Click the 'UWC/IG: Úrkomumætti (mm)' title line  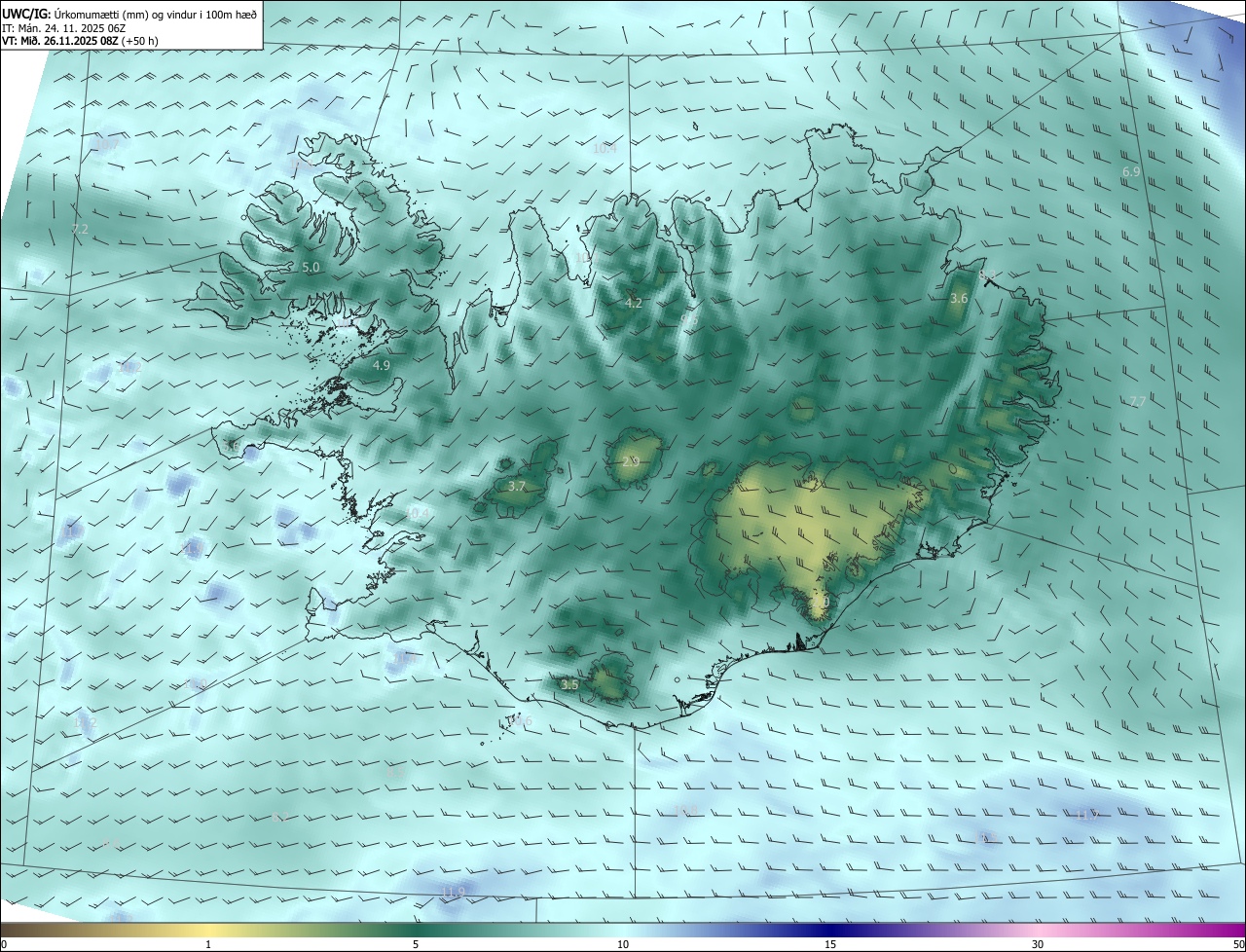[x=129, y=14]
